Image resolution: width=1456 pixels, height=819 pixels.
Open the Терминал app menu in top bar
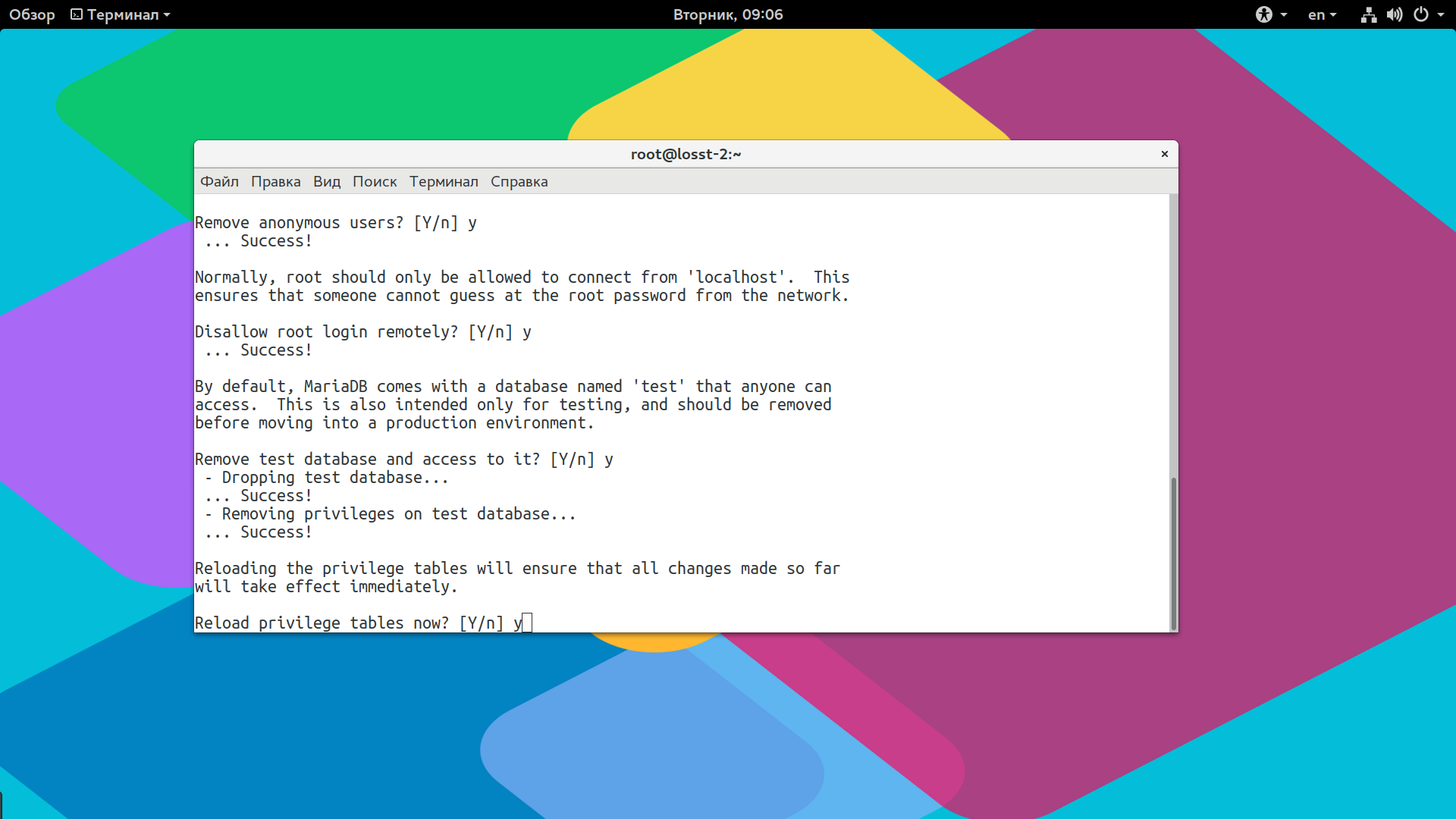[x=121, y=14]
